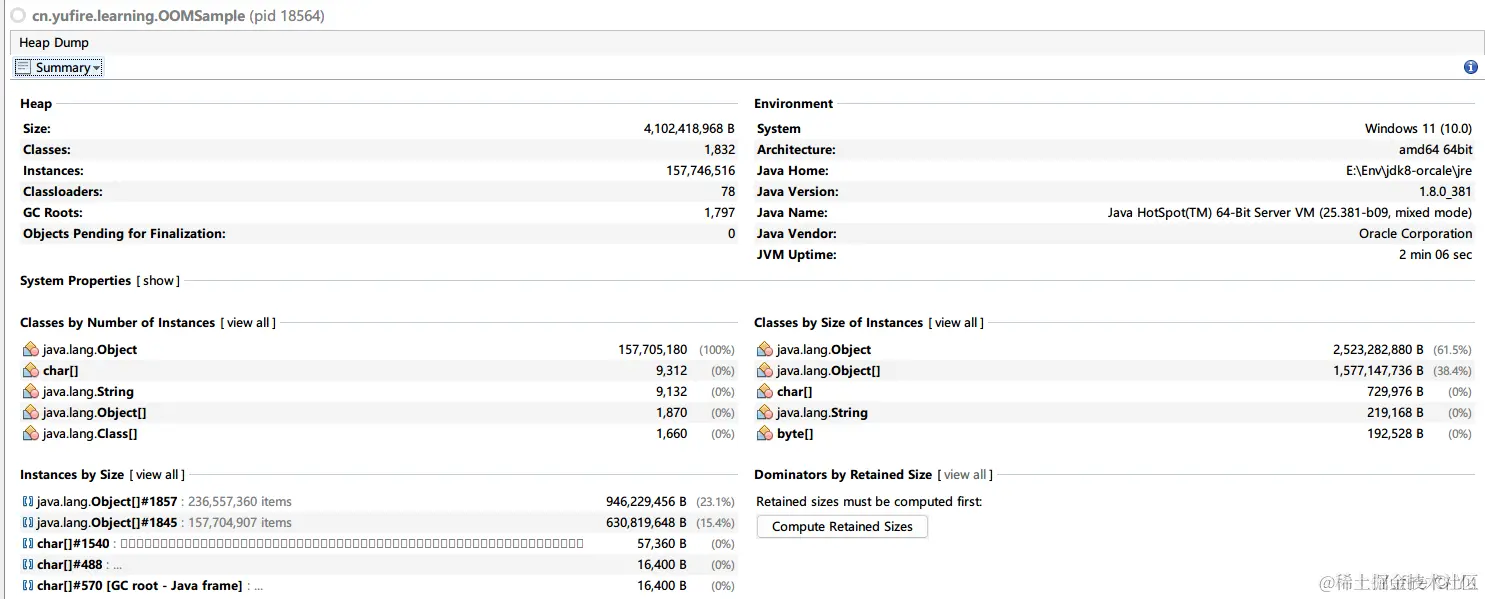View all Classes by Number of Instances
Viewport: 1485px width, 599px height.
248,323
